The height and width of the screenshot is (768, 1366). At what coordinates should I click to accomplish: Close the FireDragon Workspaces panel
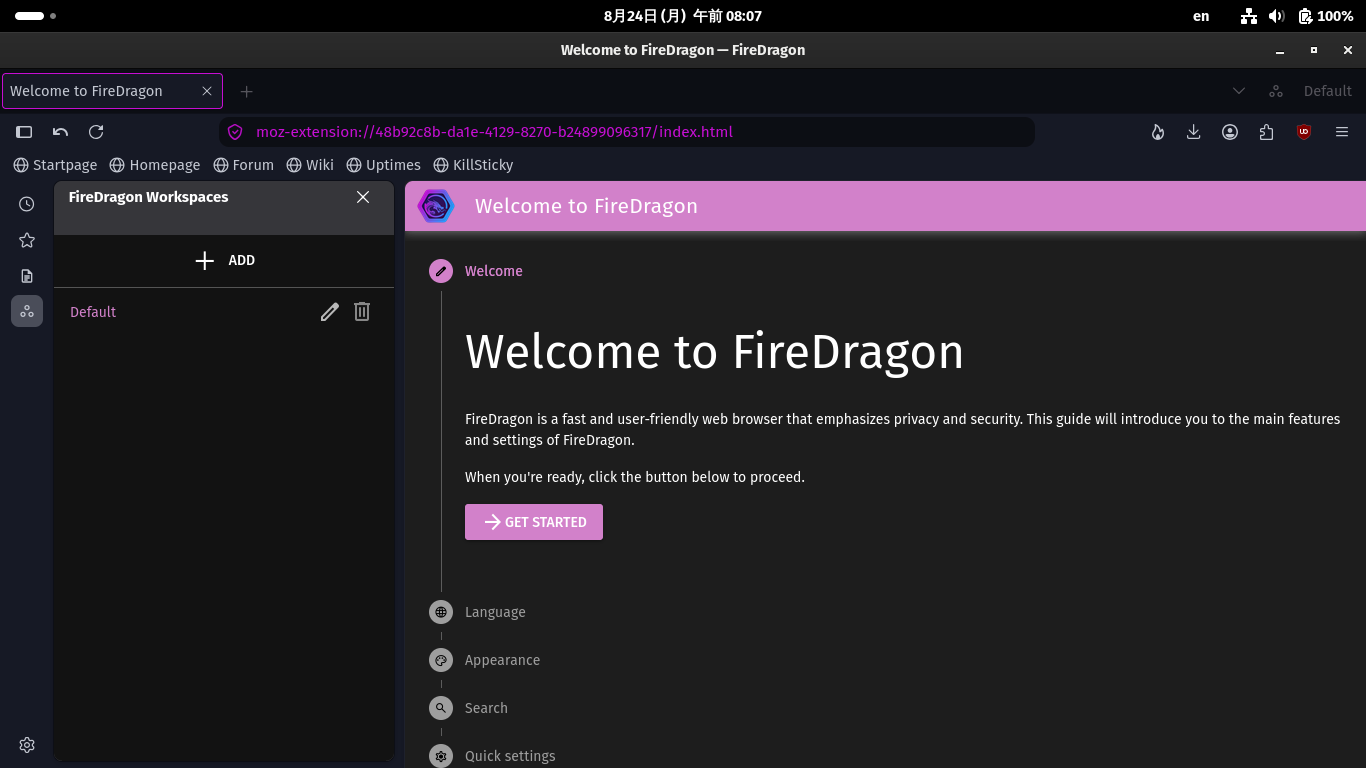pyautogui.click(x=363, y=197)
